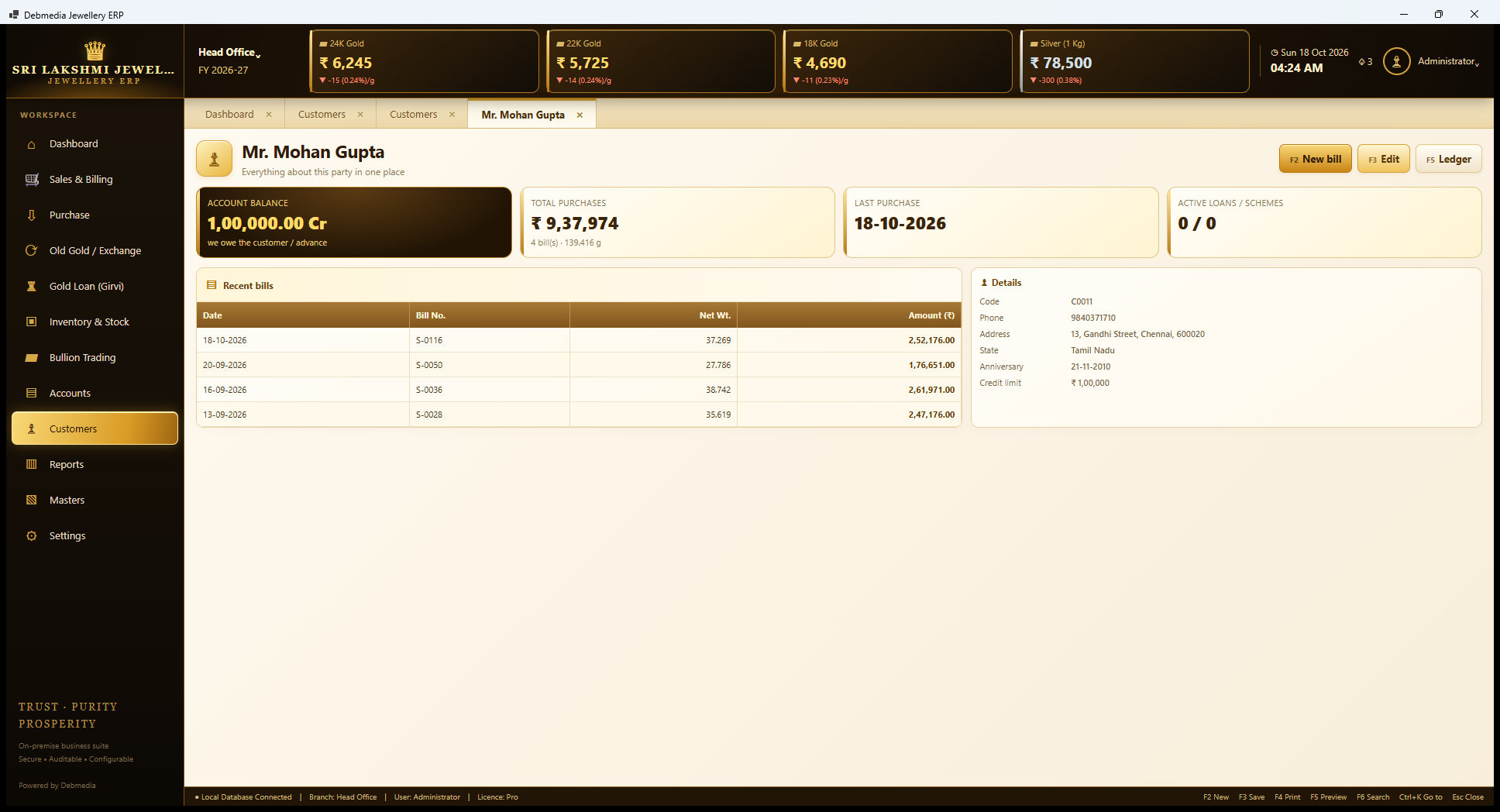This screenshot has width=1500, height=812.
Task: Close the Dashboard tab
Action: tap(269, 115)
